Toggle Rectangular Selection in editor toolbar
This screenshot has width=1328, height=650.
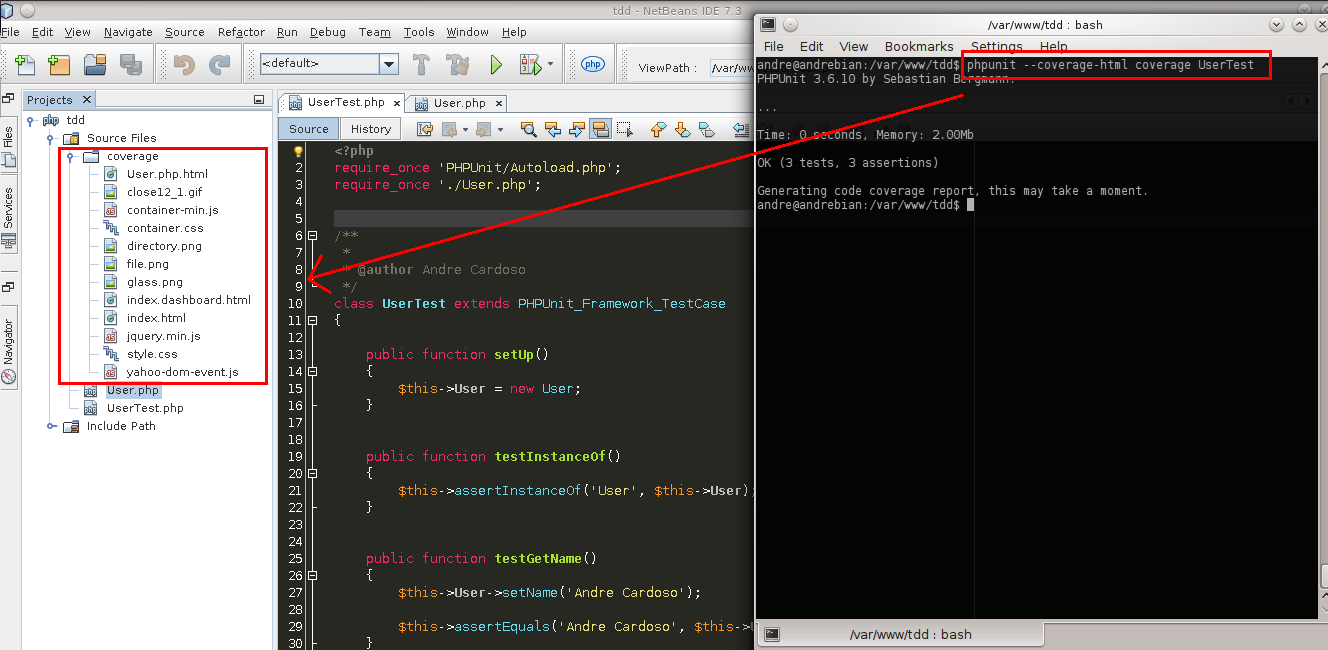625,129
